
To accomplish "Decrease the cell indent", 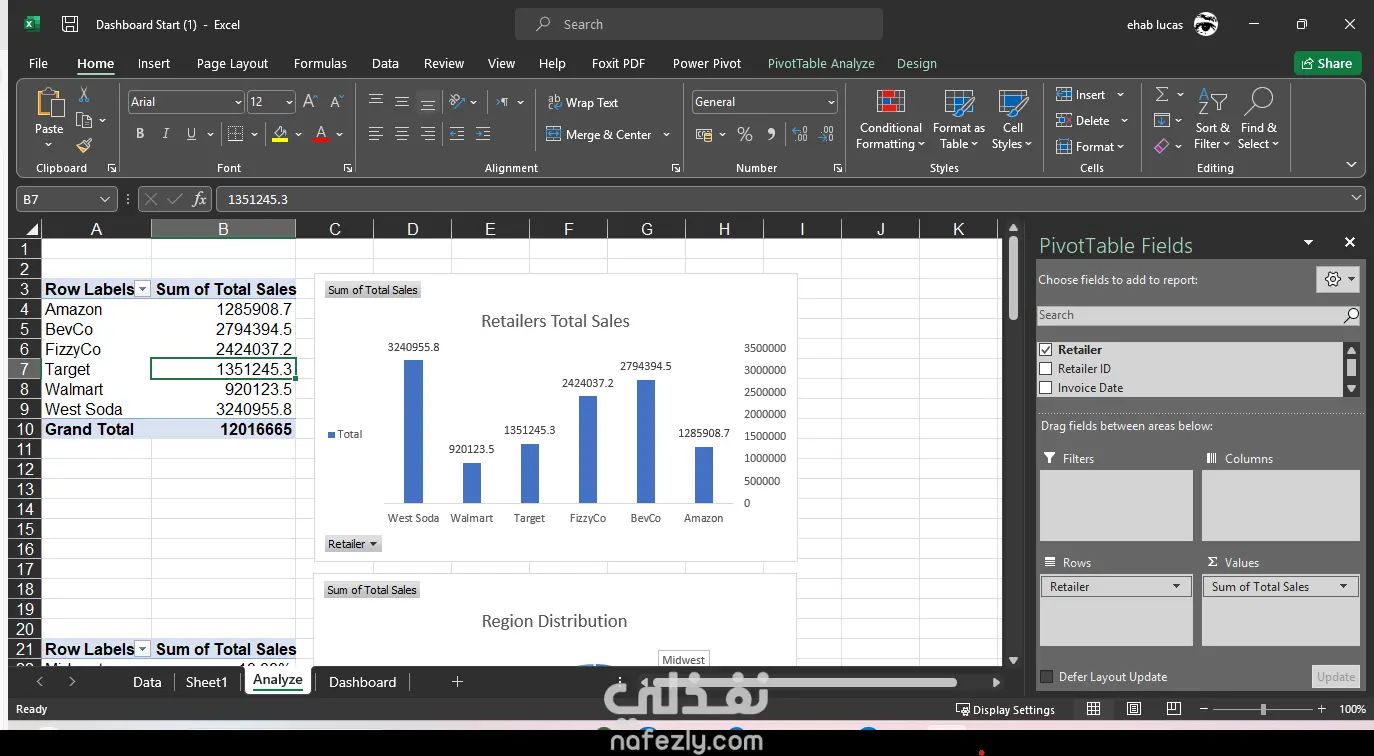I will (x=457, y=134).
